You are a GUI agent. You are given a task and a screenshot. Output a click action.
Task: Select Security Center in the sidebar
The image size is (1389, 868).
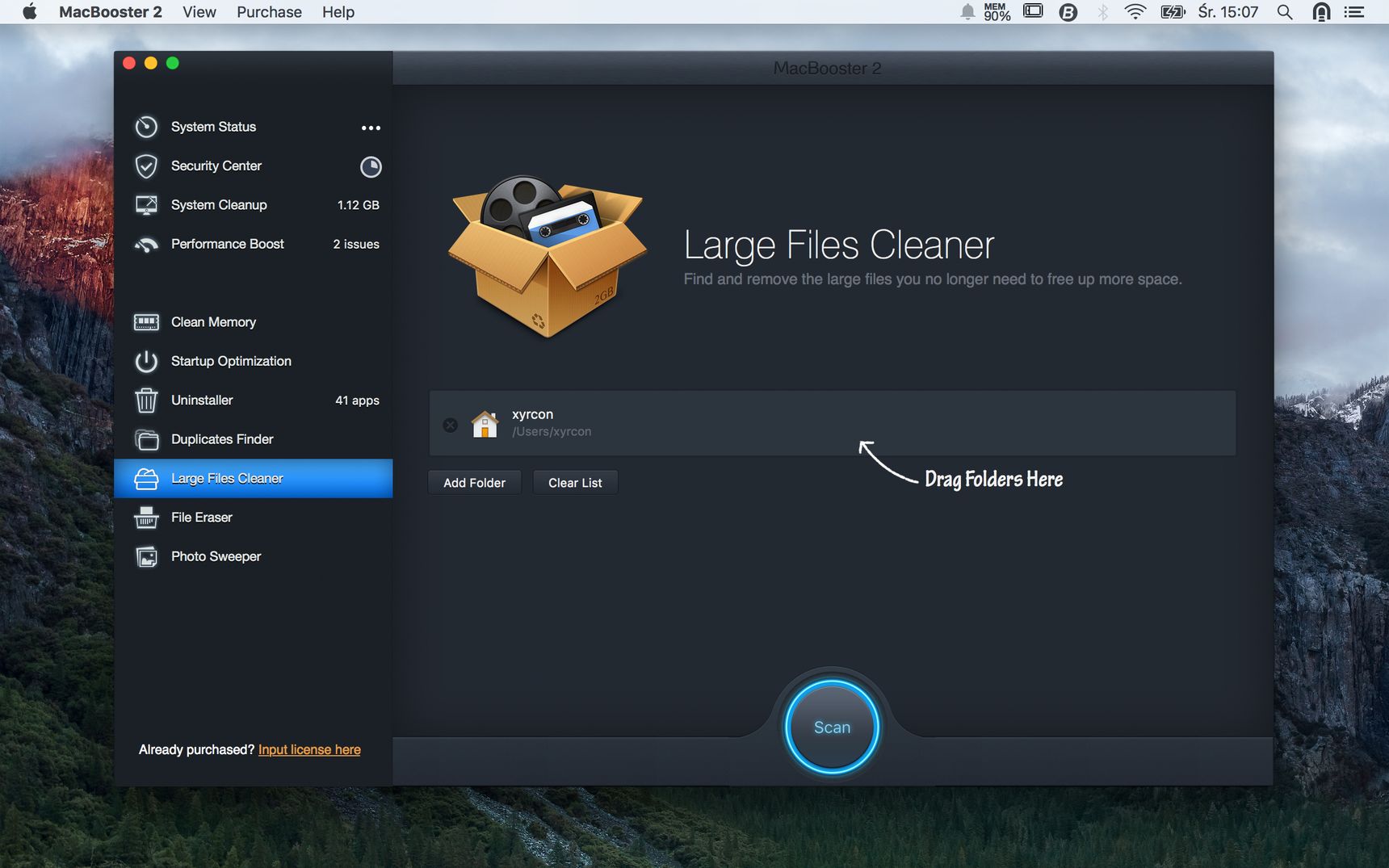(x=254, y=166)
